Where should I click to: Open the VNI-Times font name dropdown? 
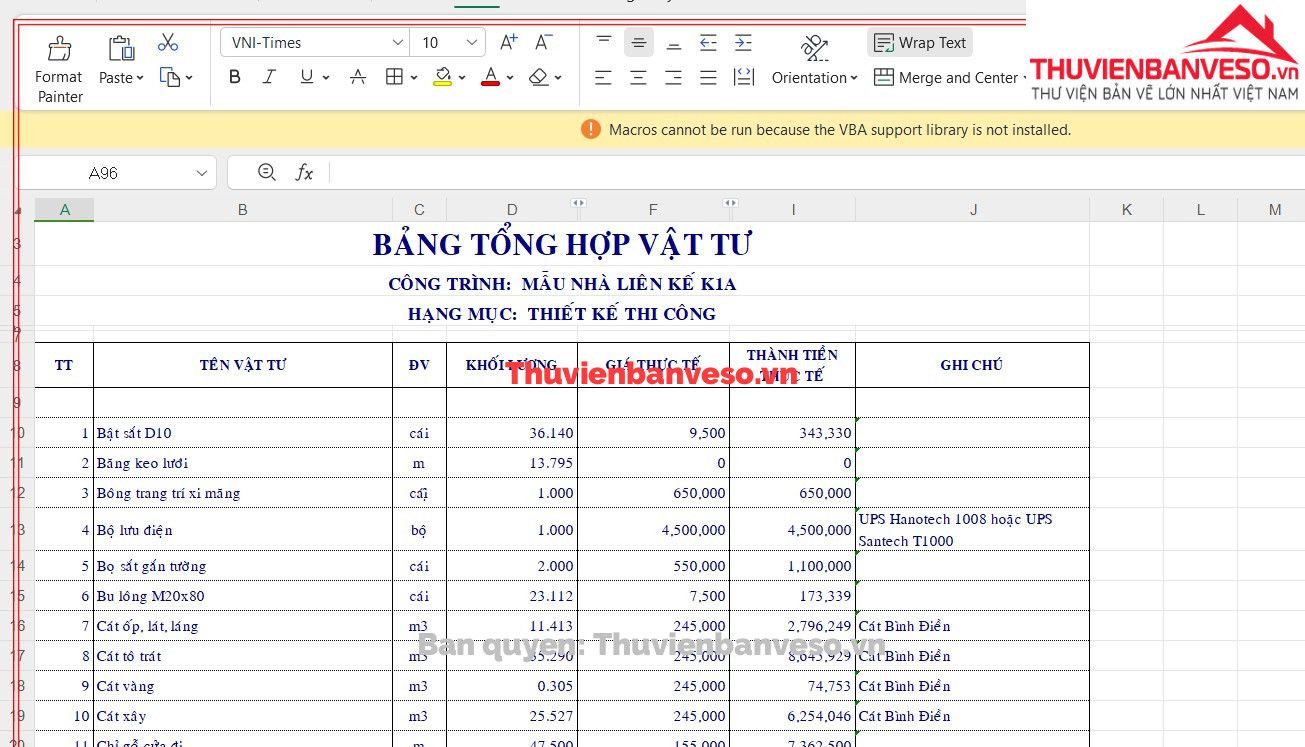click(397, 42)
